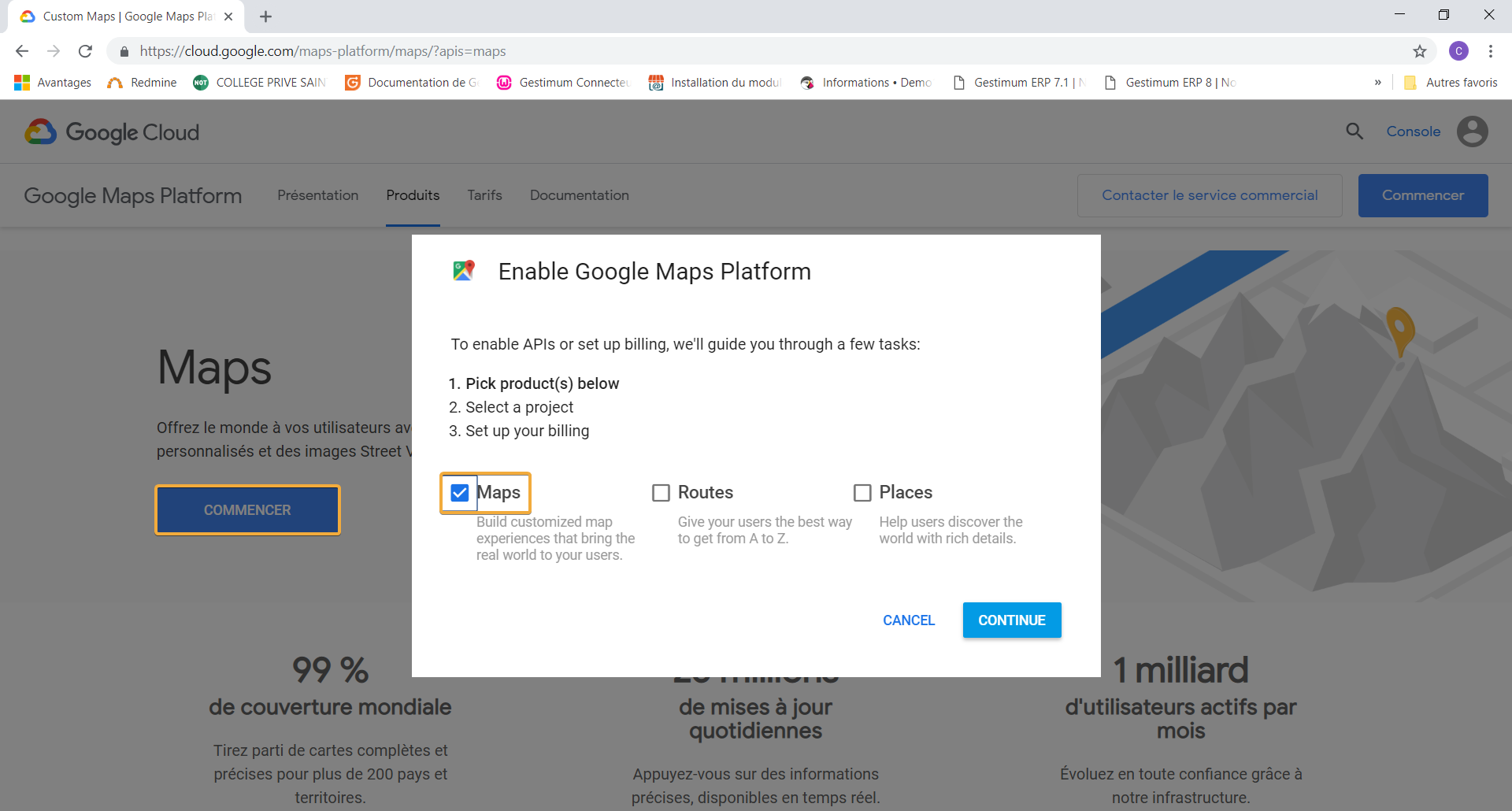Image resolution: width=1512 pixels, height=811 pixels.
Task: Reload the page with the refresh icon
Action: point(85,51)
